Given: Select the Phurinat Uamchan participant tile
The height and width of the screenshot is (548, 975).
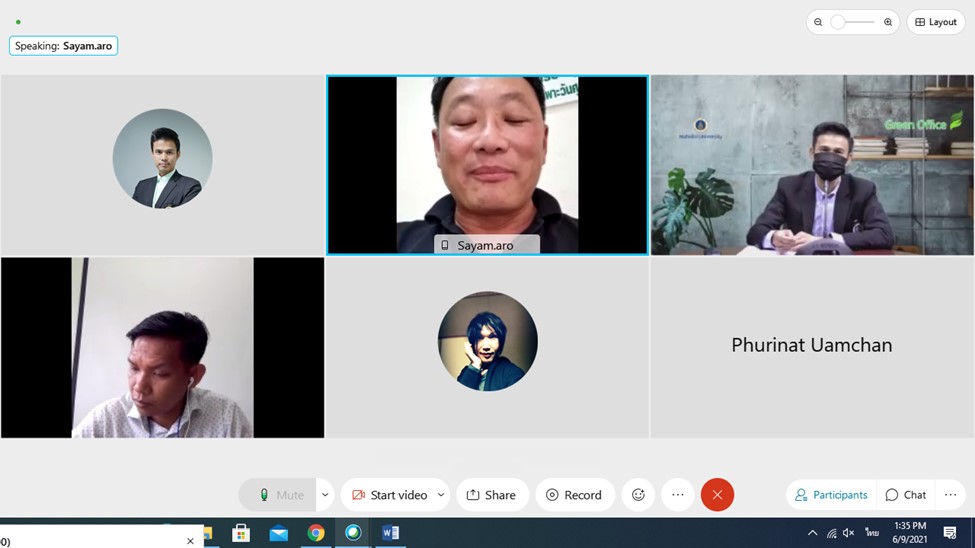Looking at the screenshot, I should 811,346.
